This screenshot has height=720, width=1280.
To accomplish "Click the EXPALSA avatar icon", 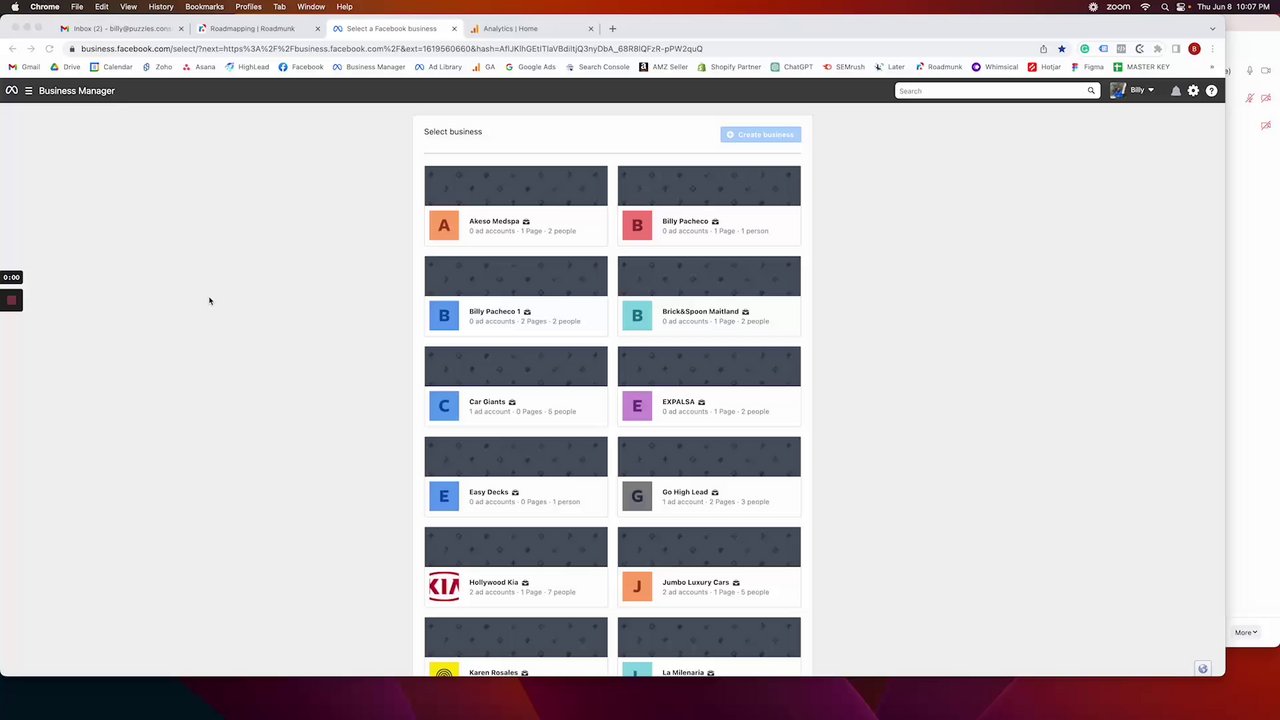I will pos(637,406).
